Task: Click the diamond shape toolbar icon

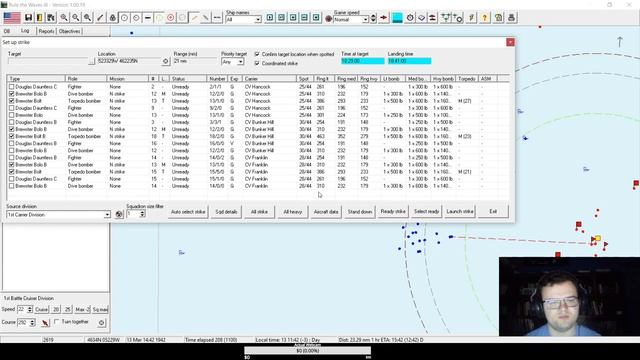Action: click(421, 18)
